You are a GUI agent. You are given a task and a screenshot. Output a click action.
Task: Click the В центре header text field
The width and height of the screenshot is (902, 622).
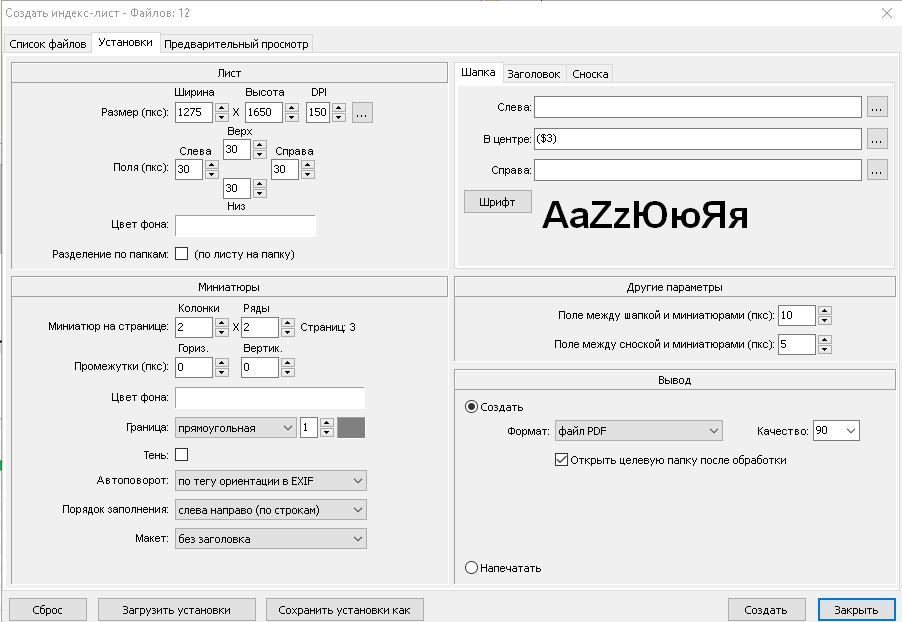(x=698, y=139)
